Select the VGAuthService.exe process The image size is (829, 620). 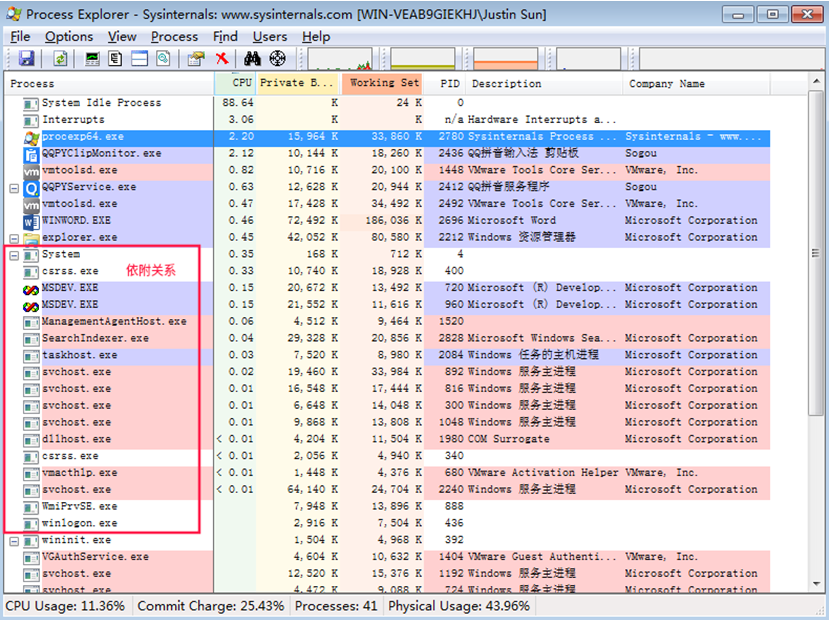[387, 557]
